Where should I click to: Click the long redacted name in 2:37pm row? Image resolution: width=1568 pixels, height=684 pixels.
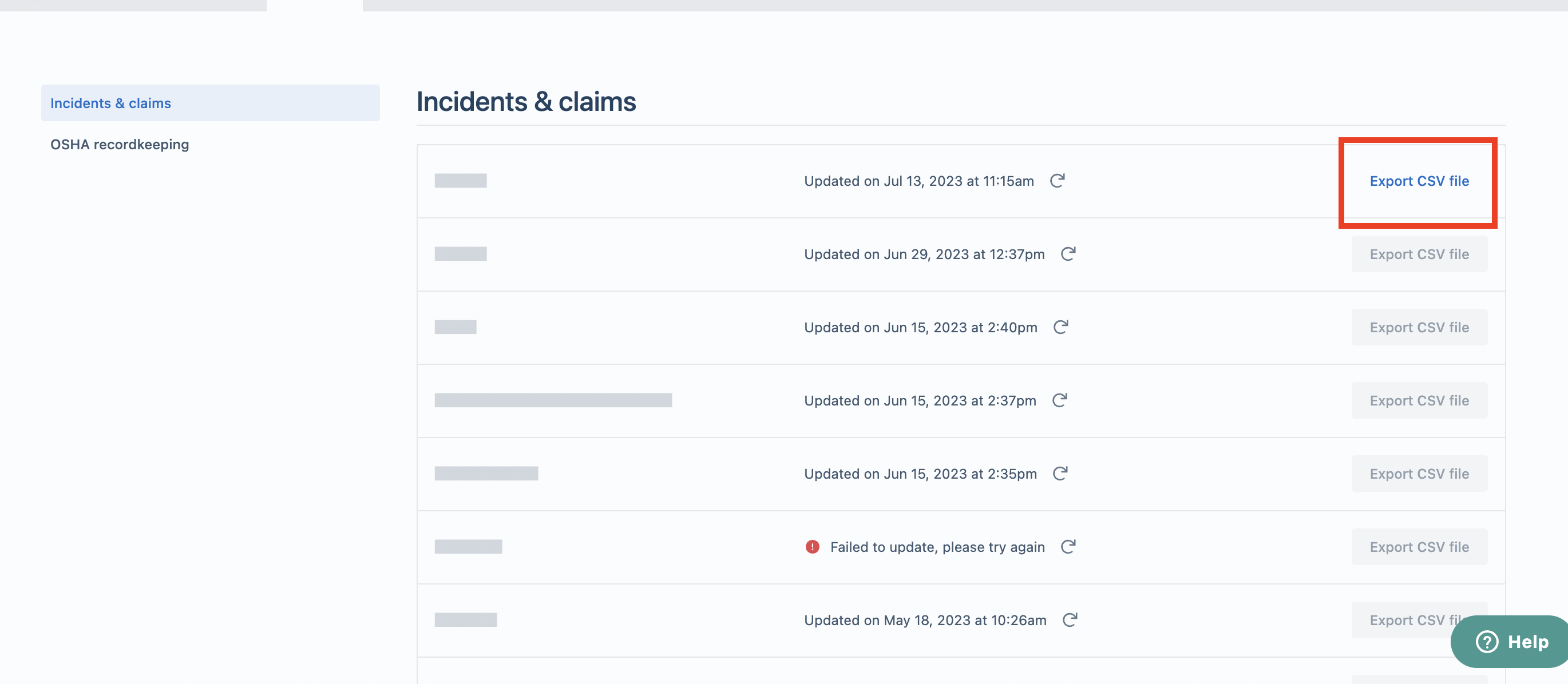click(x=553, y=400)
